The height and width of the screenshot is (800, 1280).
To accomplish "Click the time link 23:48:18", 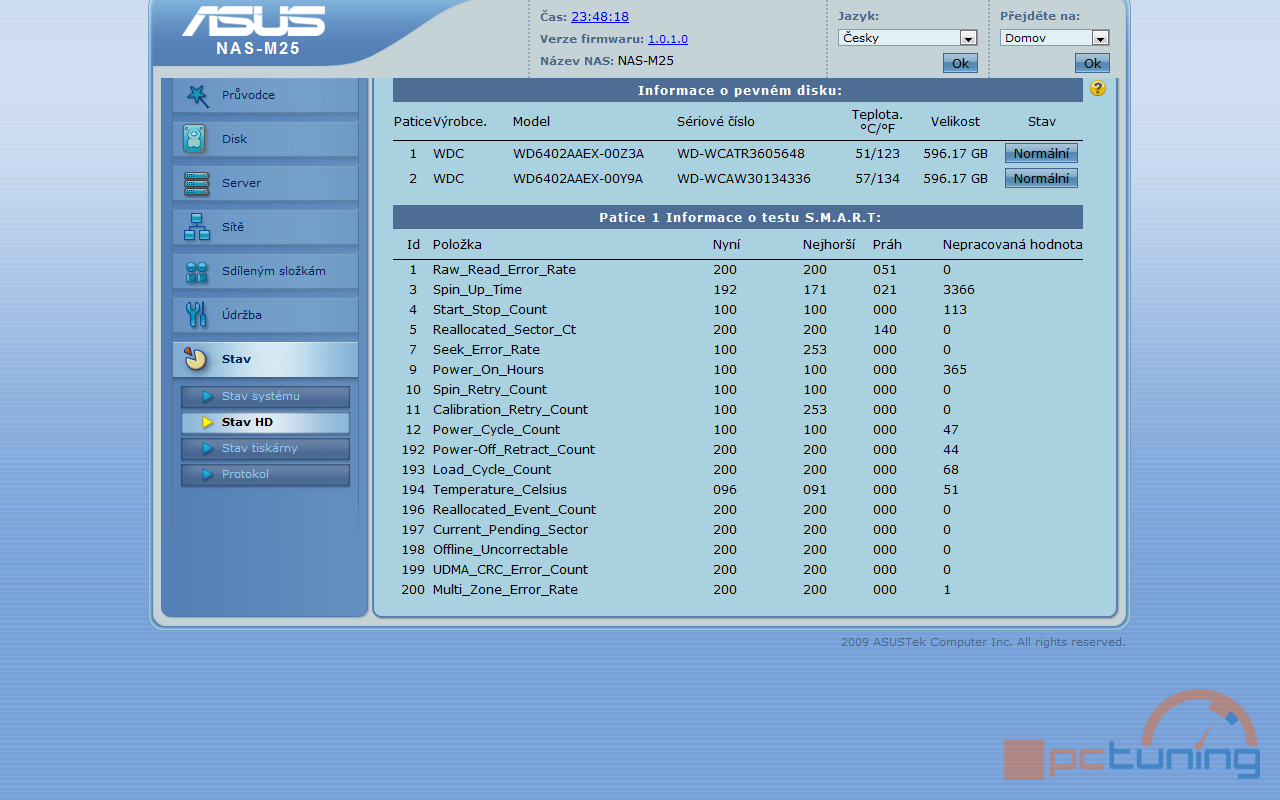I will (x=600, y=17).
